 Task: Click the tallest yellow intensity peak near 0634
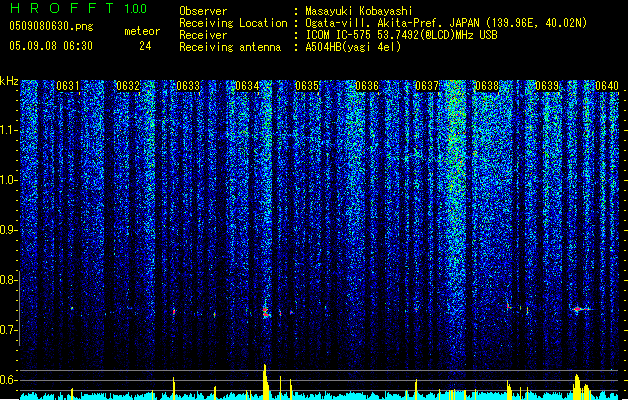[x=265, y=381]
